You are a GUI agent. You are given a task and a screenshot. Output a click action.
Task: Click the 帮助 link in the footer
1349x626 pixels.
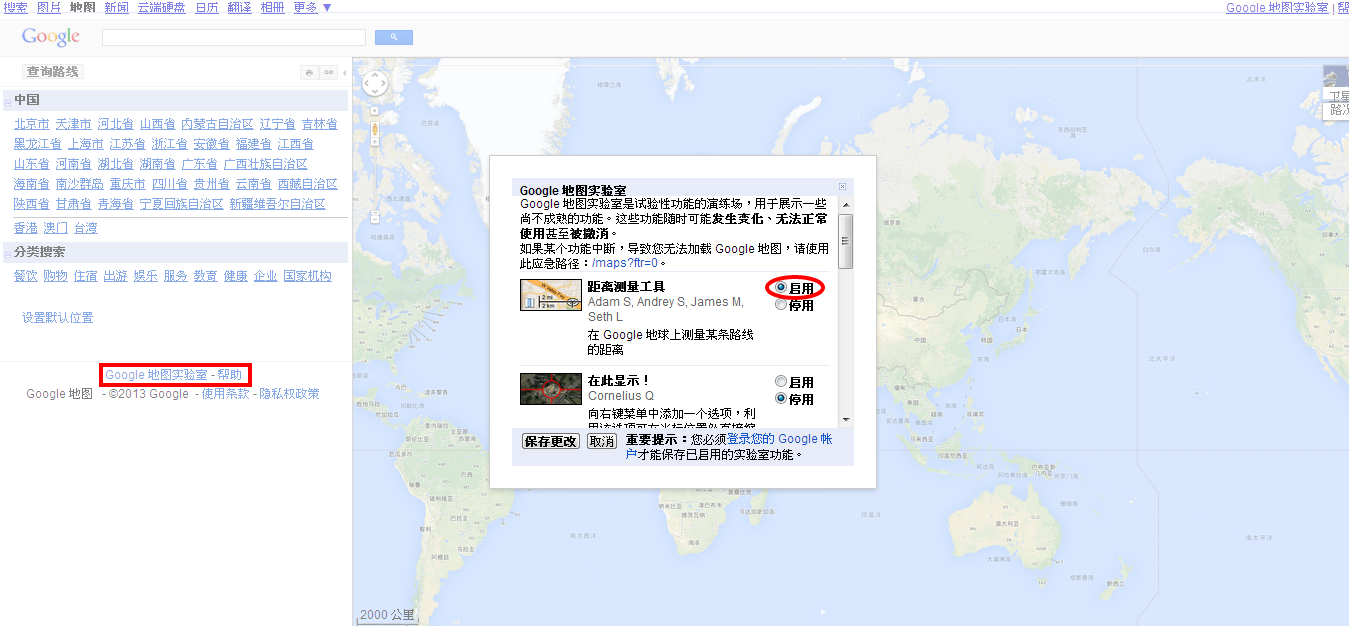click(230, 375)
